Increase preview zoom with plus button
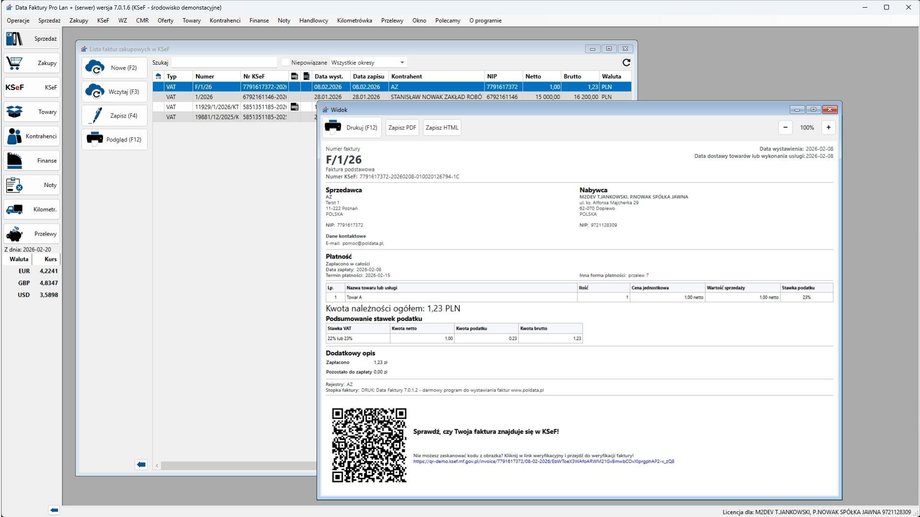The image size is (920, 517). tap(828, 128)
